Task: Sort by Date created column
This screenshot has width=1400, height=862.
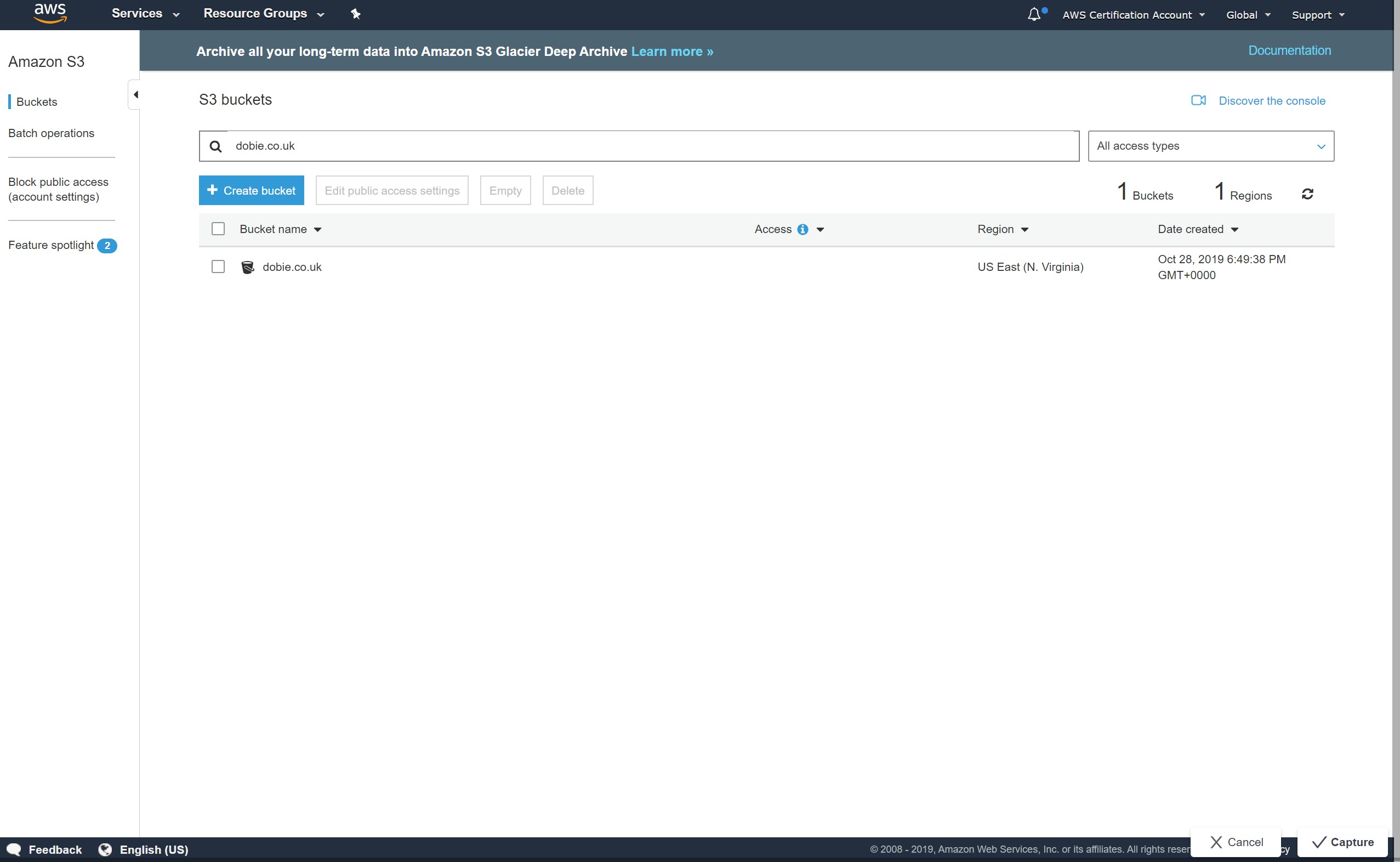Action: (1197, 229)
